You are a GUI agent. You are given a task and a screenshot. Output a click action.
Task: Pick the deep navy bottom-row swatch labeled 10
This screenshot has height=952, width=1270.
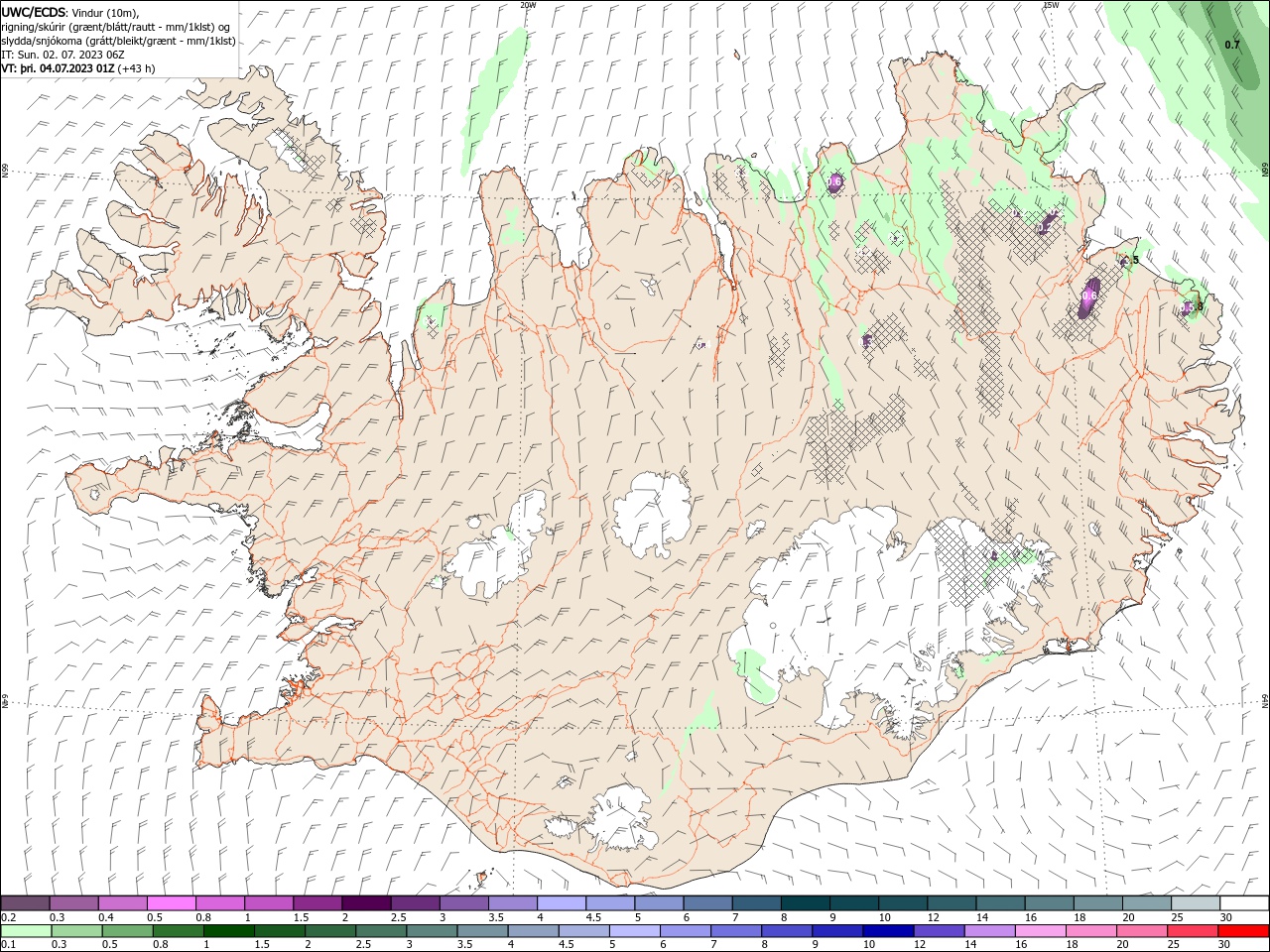coord(887,931)
